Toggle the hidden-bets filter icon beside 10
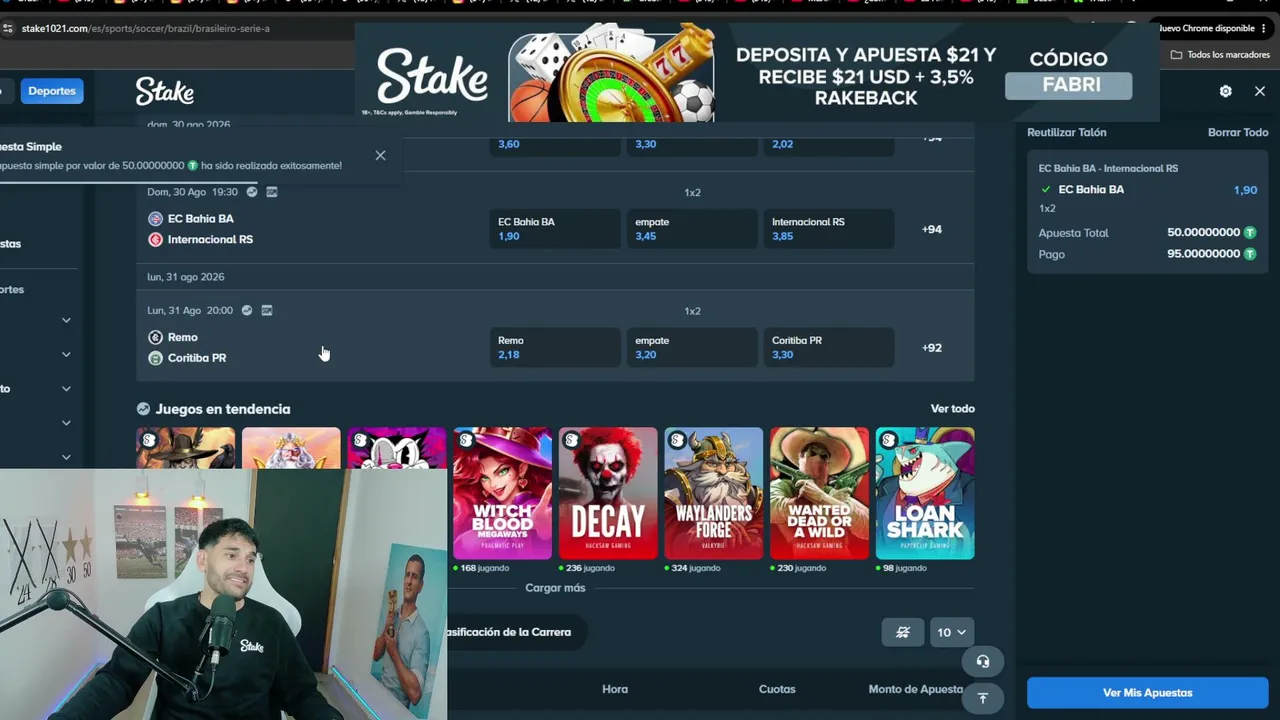The width and height of the screenshot is (1280, 720). tap(903, 632)
